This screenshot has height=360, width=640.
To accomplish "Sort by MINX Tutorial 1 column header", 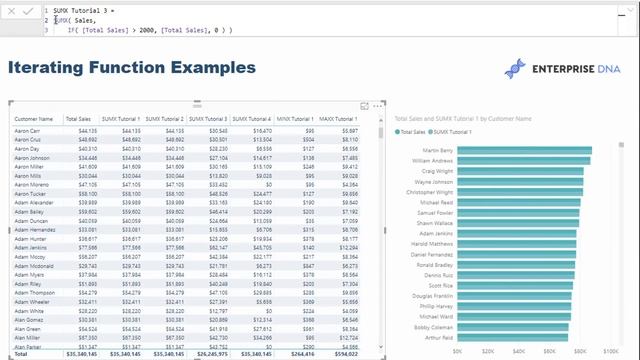I will pyautogui.click(x=295, y=119).
